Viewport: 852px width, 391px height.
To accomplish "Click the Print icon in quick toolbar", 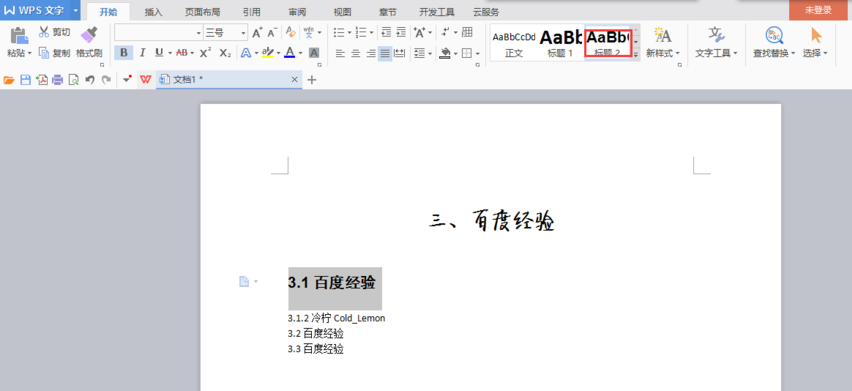I will [58, 80].
